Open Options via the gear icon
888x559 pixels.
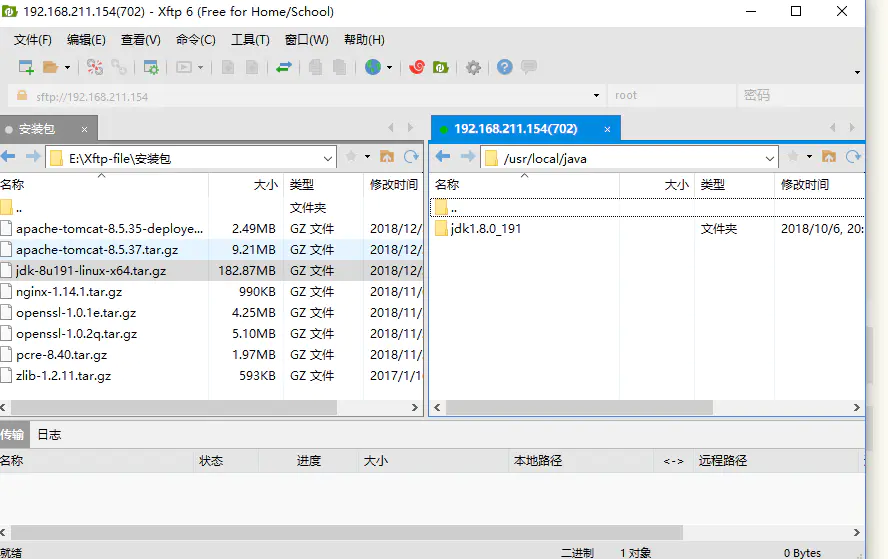[473, 67]
